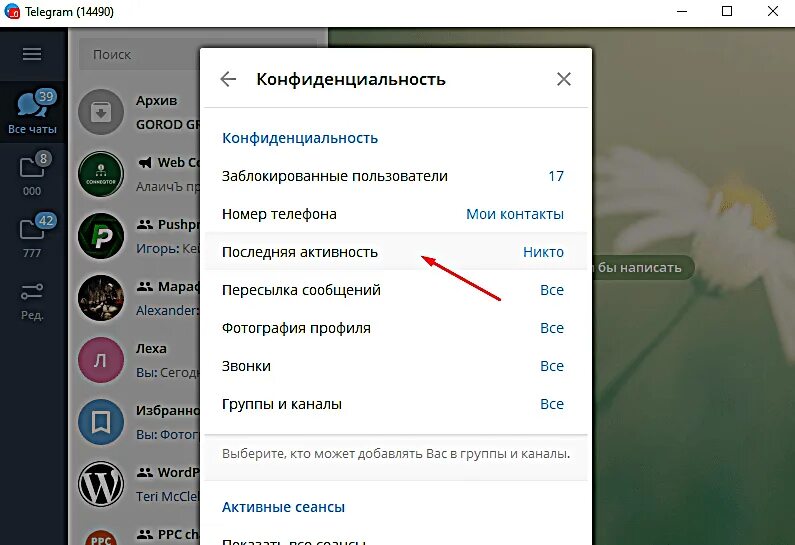The image size is (795, 545).
Task: Open Номер телефона privacy setting
Action: [x=395, y=214]
